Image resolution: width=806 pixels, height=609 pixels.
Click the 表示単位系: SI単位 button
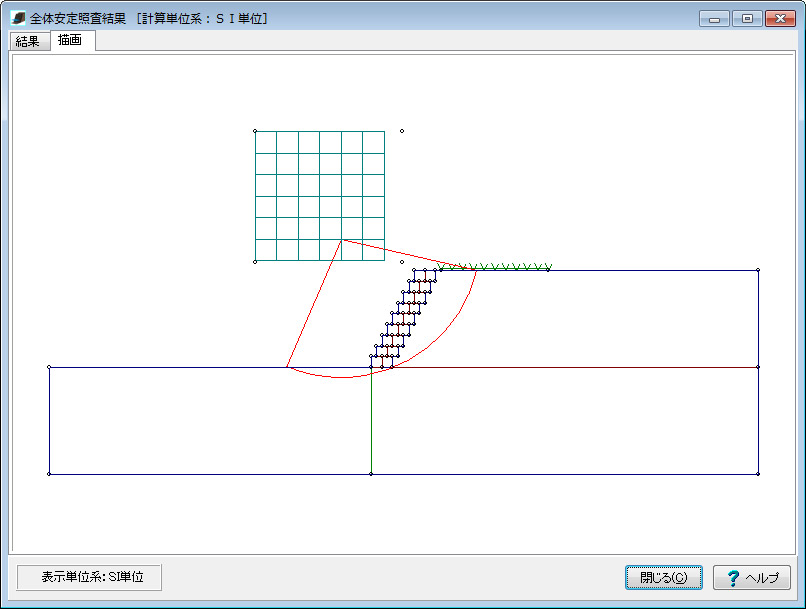coord(89,577)
